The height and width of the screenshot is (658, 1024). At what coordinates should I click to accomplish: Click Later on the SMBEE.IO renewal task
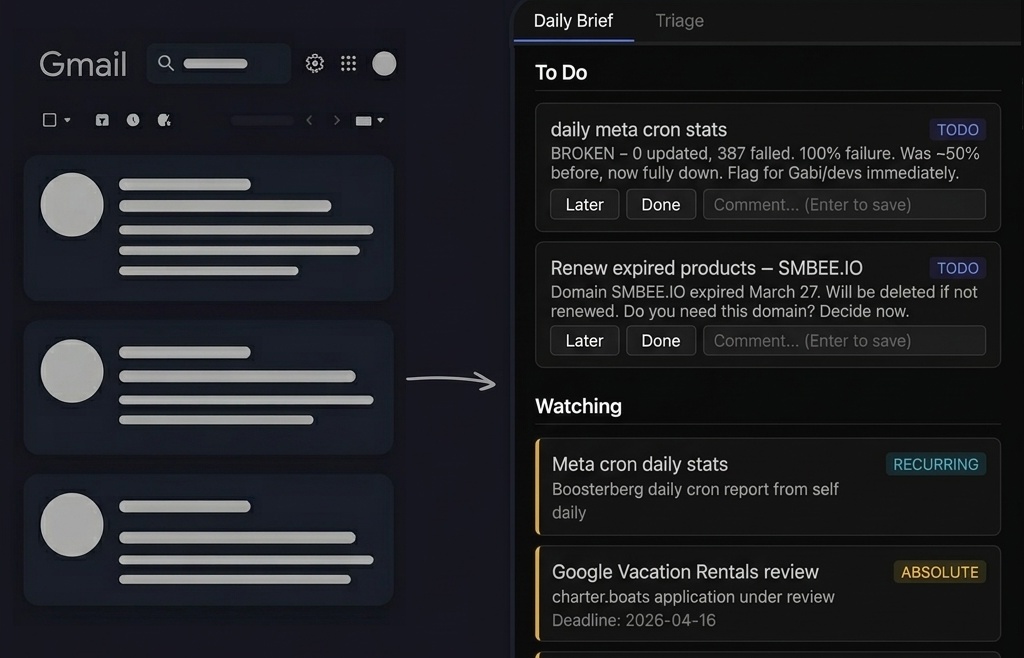click(x=584, y=340)
